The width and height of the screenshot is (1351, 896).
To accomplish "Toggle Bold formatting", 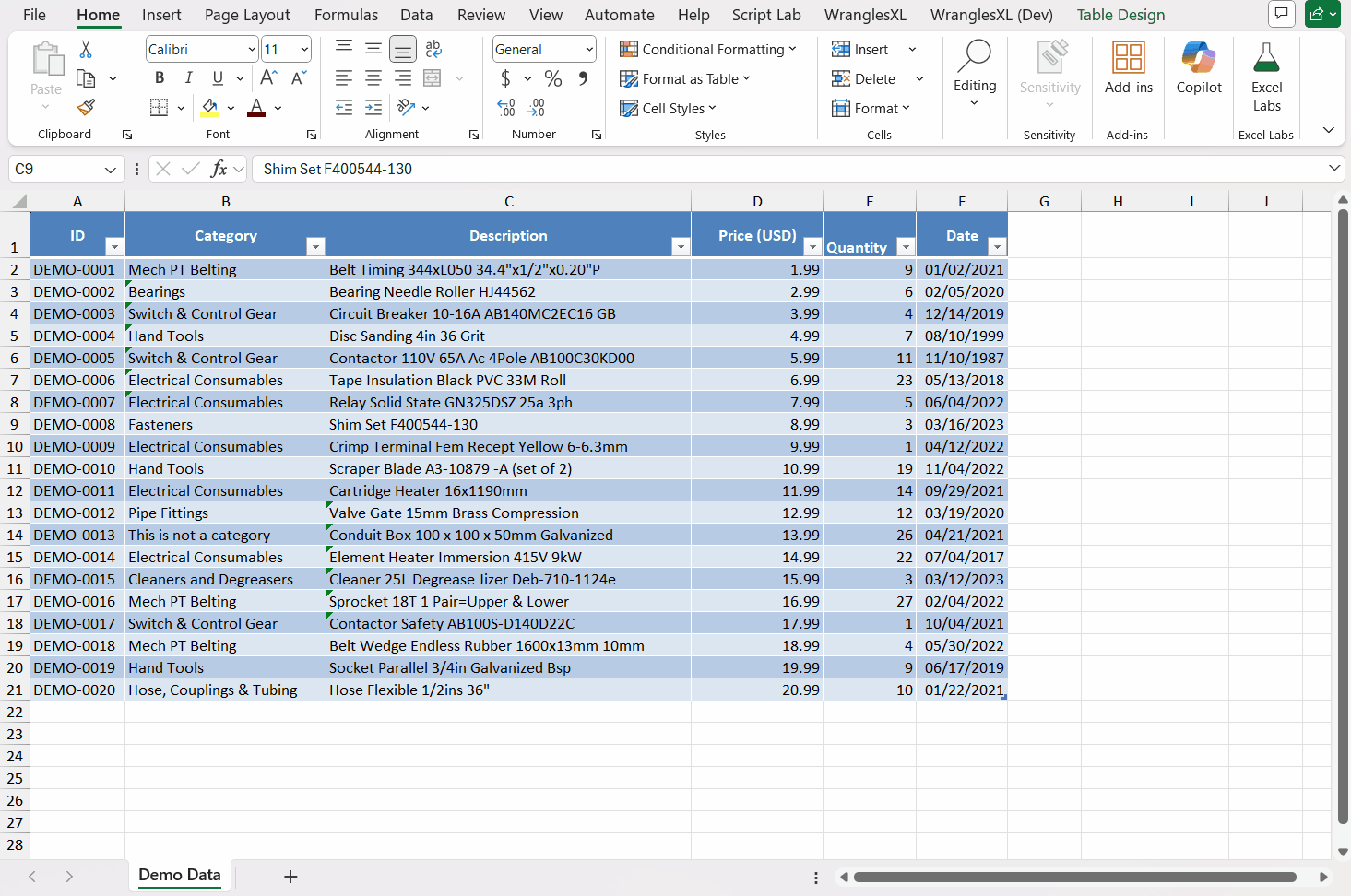I will coord(160,78).
